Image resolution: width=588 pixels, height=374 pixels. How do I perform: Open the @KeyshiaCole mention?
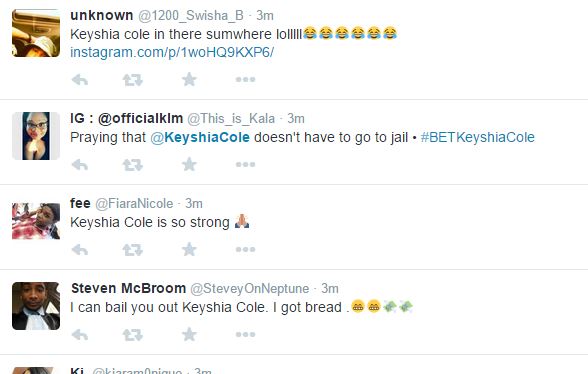point(200,137)
